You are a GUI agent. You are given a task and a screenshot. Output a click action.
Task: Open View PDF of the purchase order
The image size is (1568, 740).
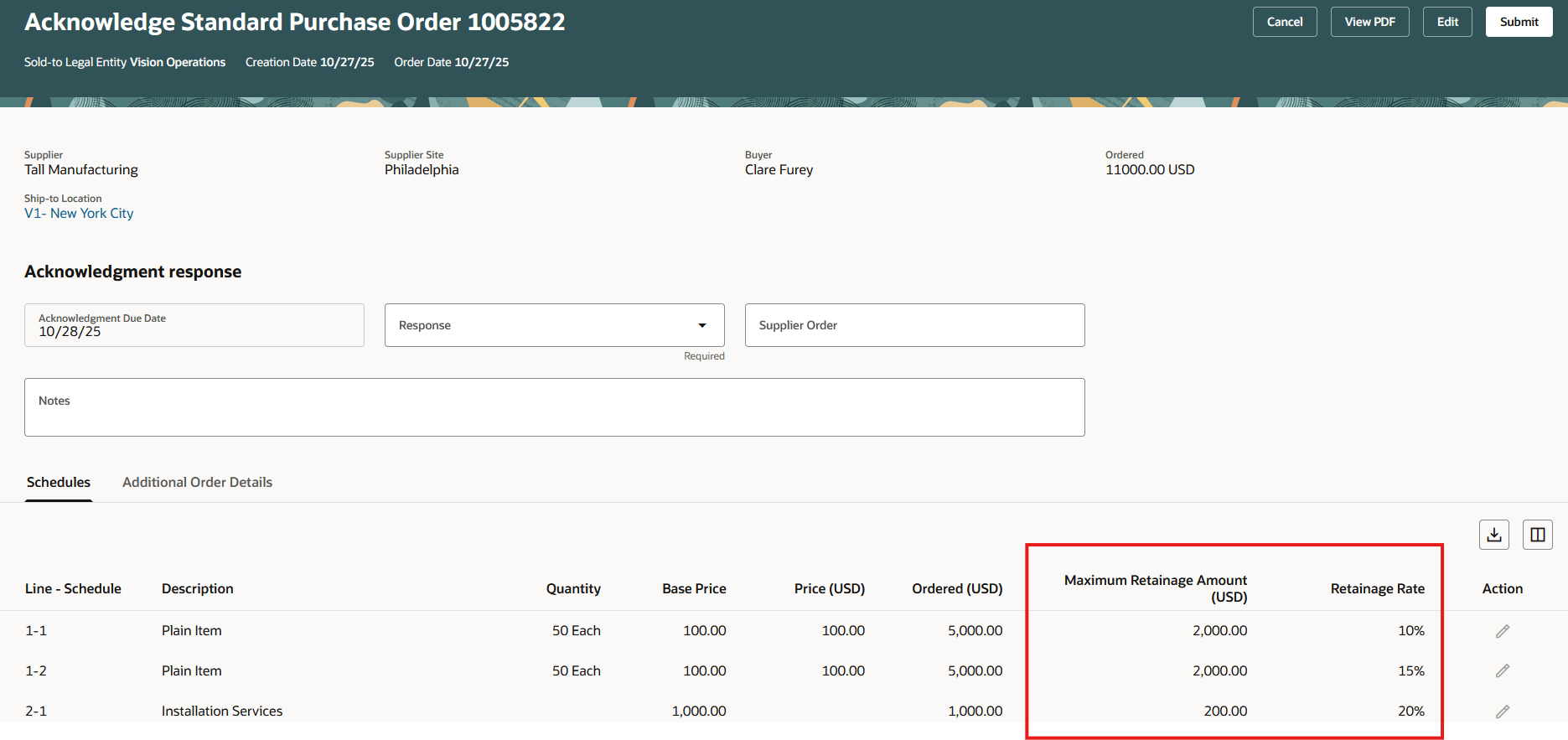click(x=1370, y=22)
